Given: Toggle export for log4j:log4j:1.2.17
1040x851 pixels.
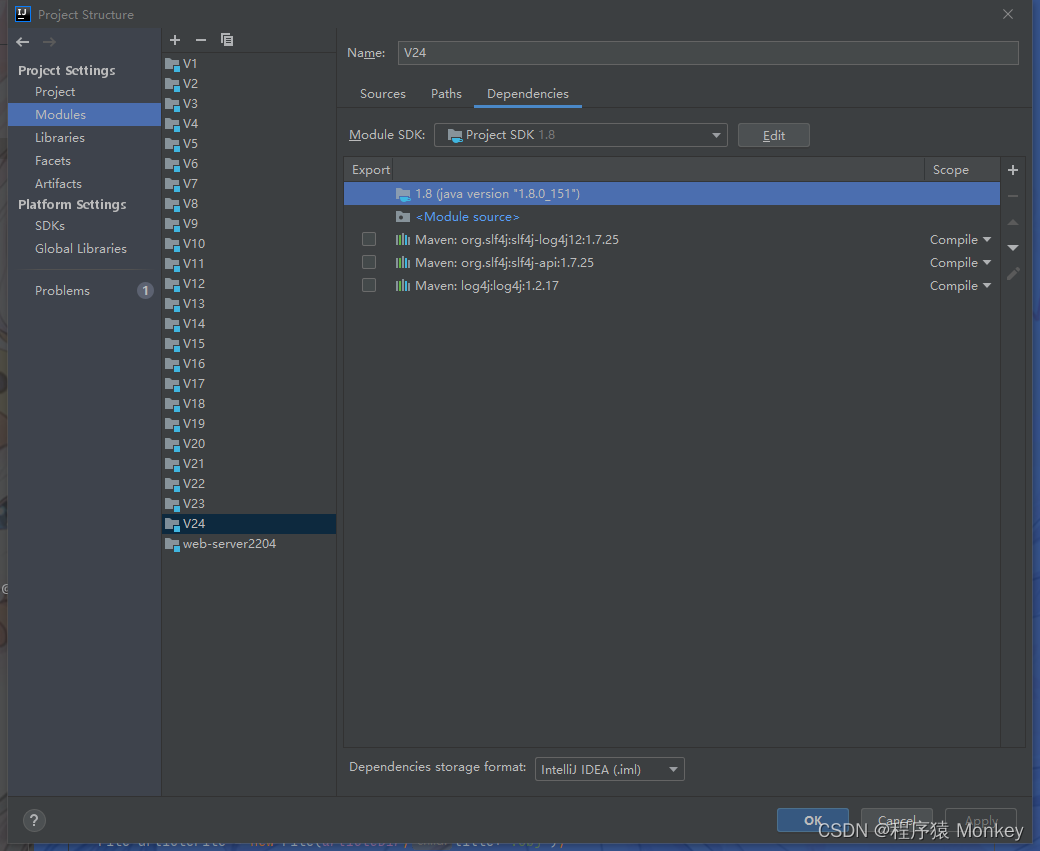Looking at the screenshot, I should [369, 285].
